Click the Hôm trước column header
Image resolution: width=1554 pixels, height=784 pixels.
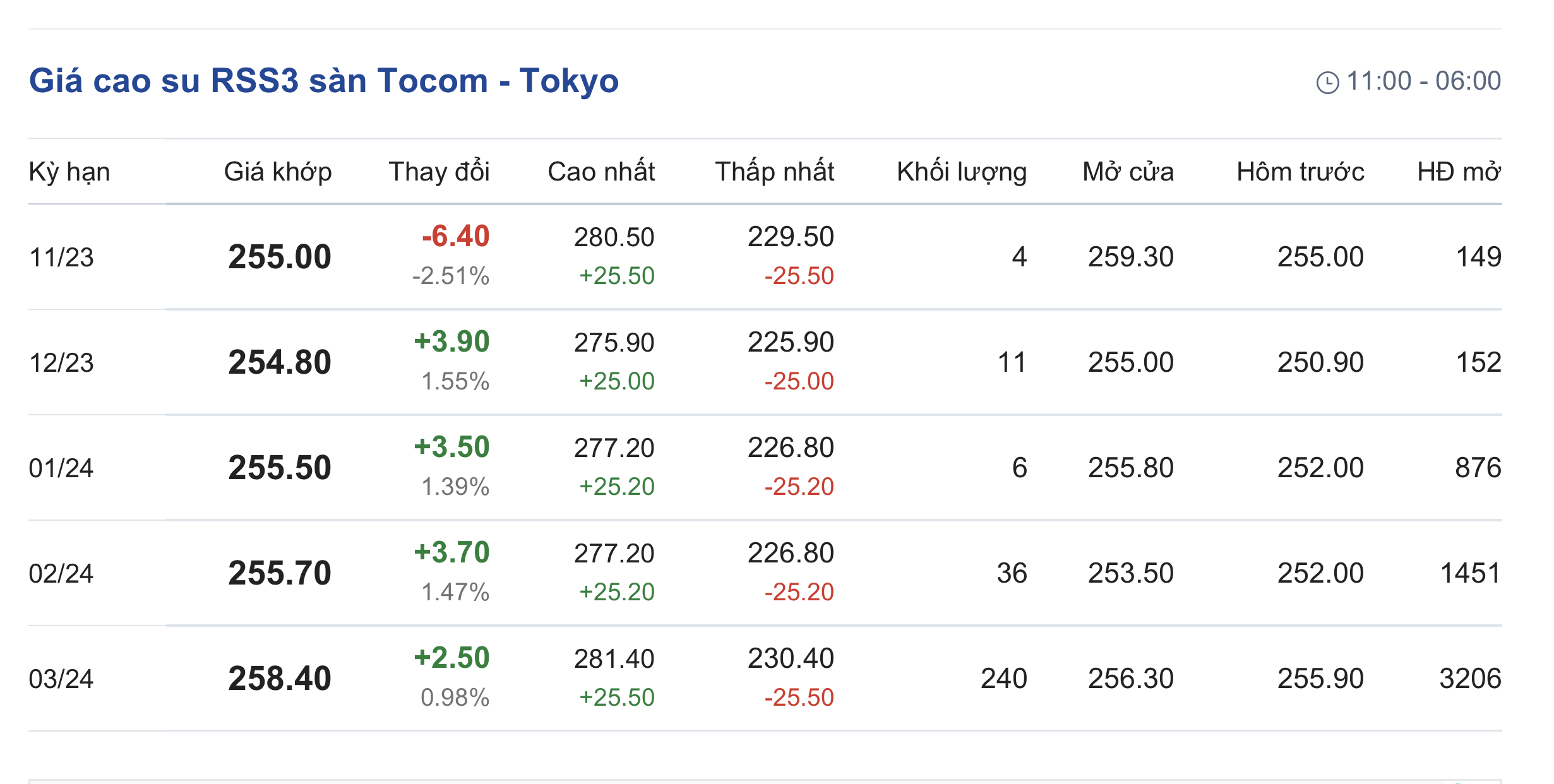pyautogui.click(x=1300, y=172)
